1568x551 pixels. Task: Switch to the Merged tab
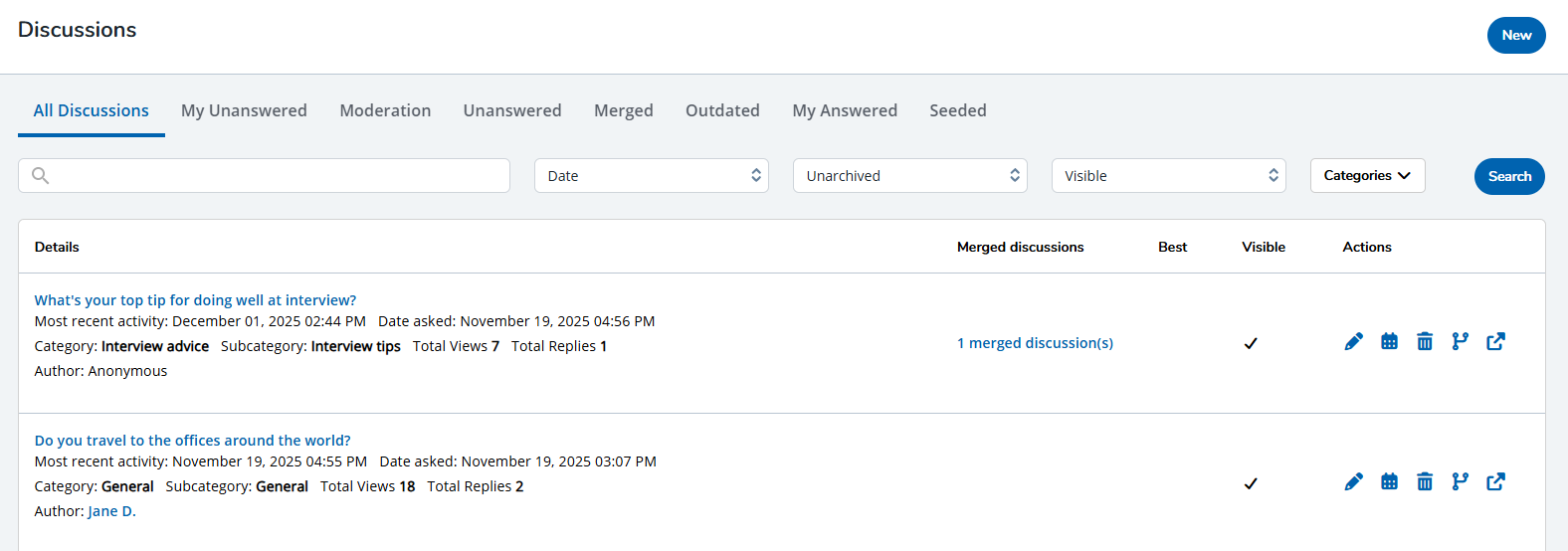tap(623, 110)
